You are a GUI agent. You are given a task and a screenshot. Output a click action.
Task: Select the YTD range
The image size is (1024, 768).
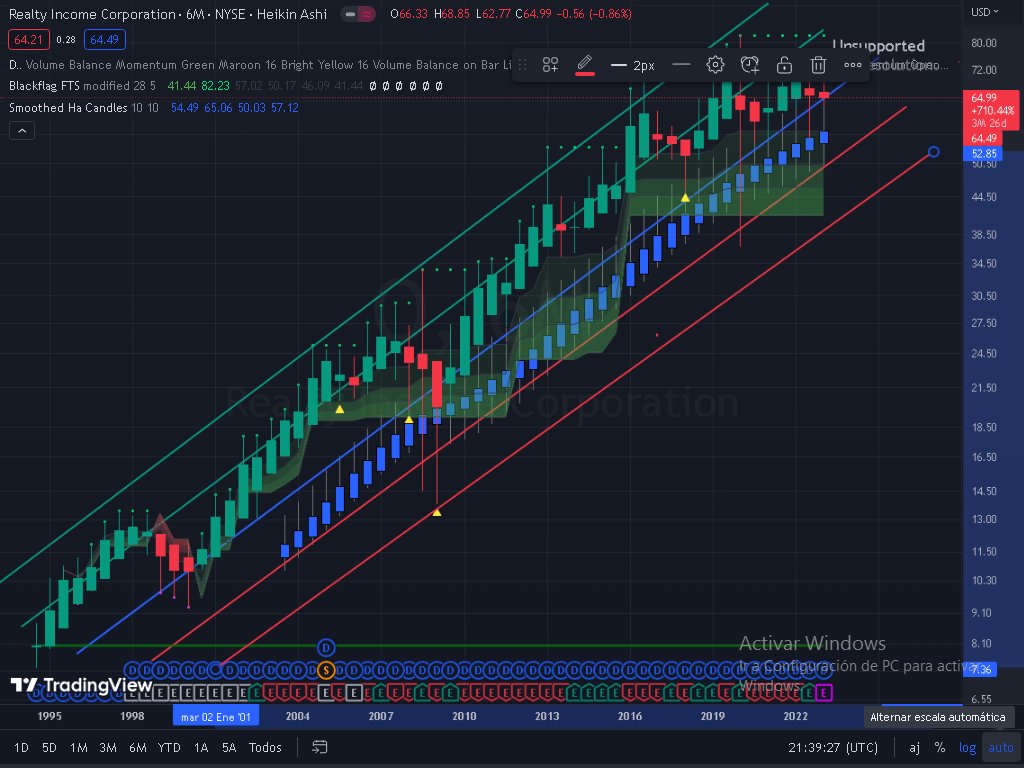point(169,747)
